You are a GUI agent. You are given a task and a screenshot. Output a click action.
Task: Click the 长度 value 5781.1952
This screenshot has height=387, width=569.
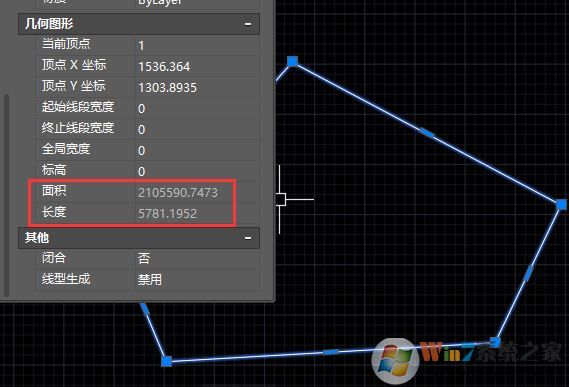coord(167,213)
